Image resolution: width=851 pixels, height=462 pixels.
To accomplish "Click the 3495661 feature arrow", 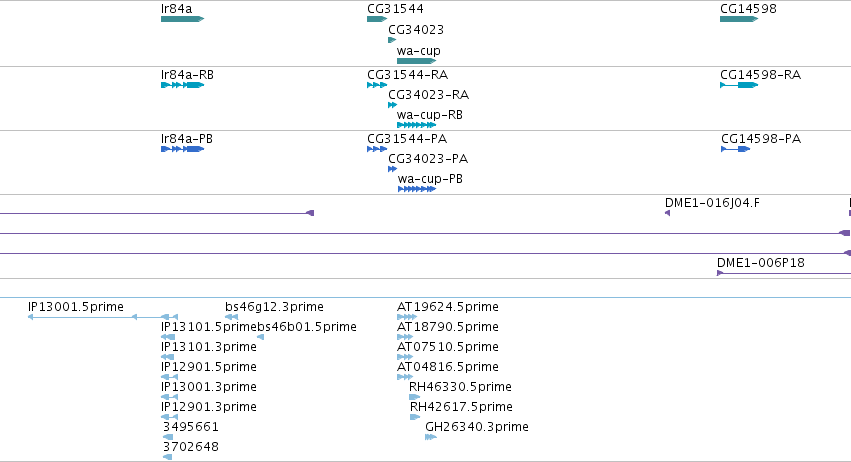I will pos(168,437).
